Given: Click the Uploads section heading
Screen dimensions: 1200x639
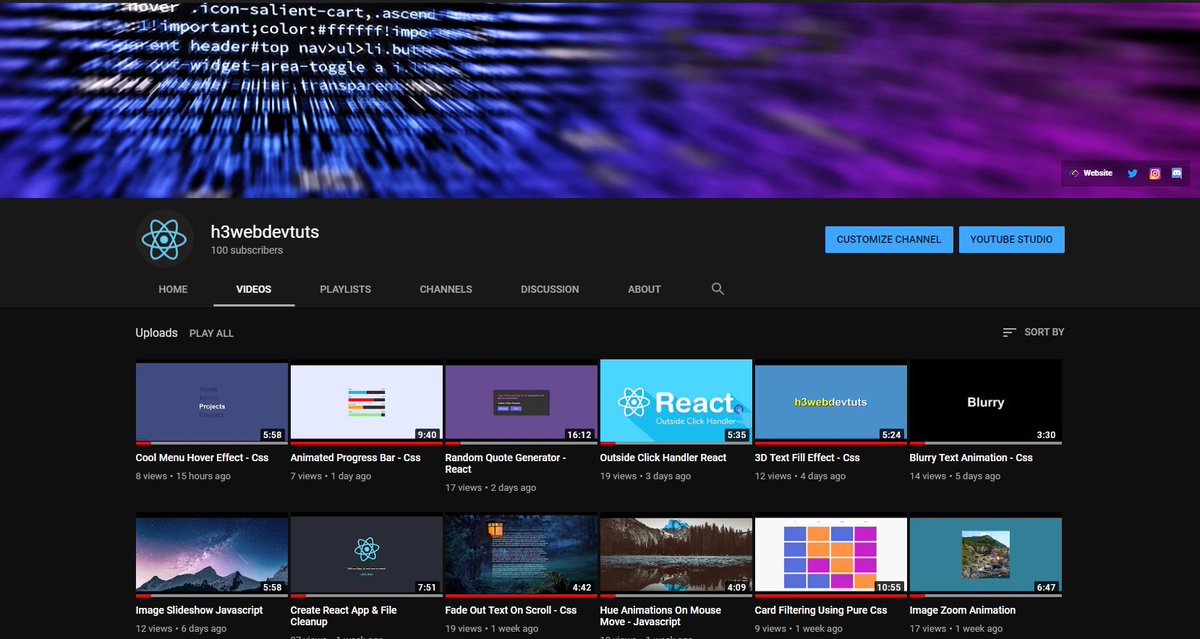Looking at the screenshot, I should point(156,333).
